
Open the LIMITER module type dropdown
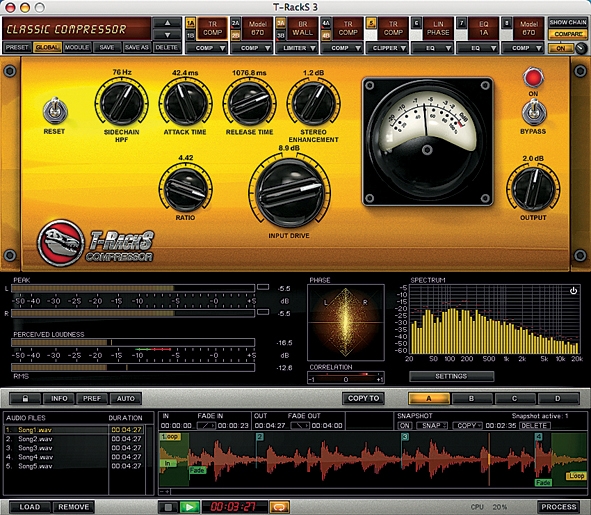click(x=297, y=48)
